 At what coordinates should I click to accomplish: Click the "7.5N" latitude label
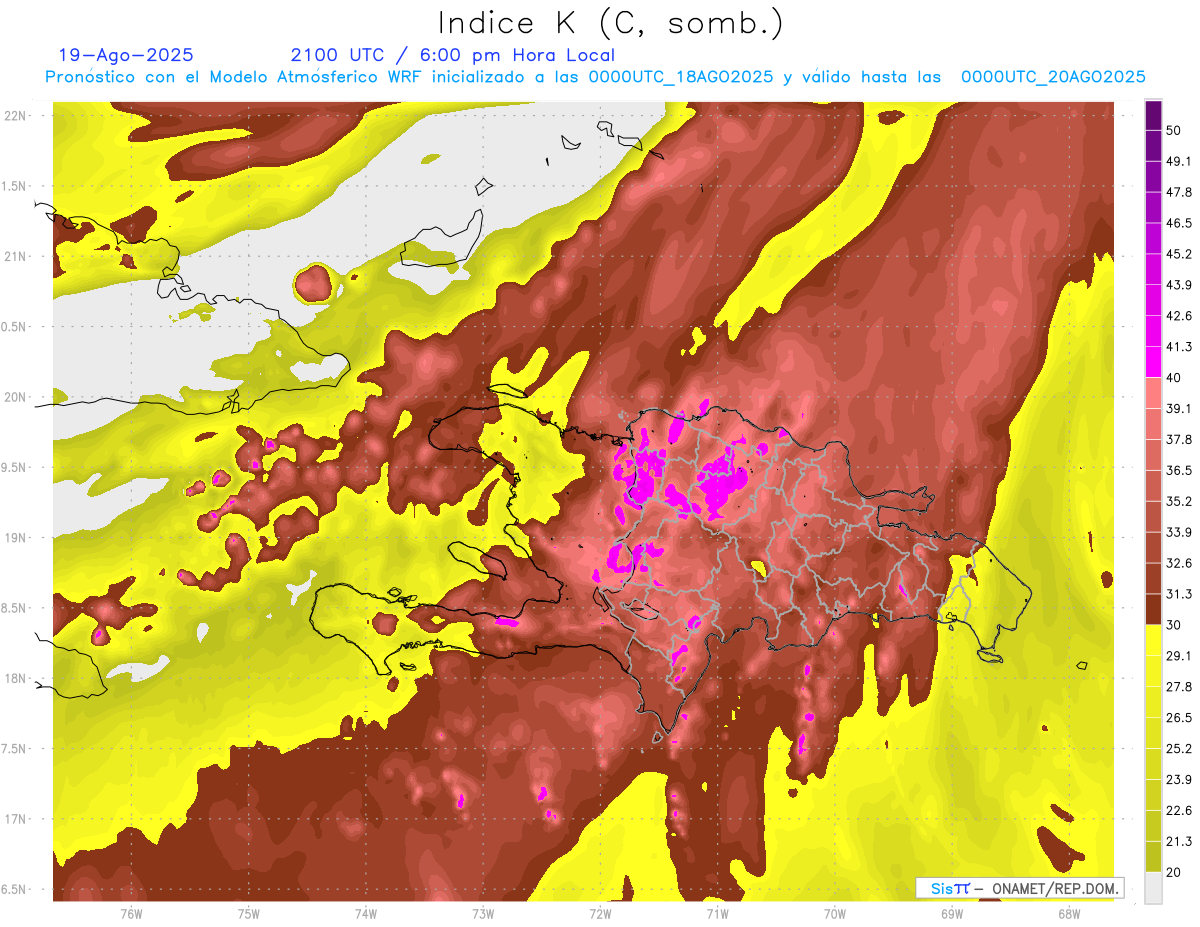15,749
